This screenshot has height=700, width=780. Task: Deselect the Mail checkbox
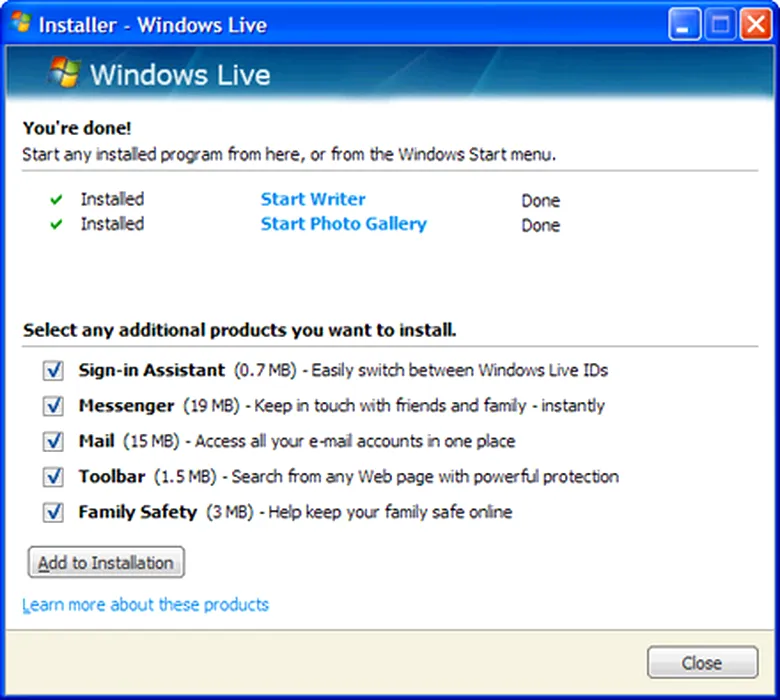[x=53, y=441]
